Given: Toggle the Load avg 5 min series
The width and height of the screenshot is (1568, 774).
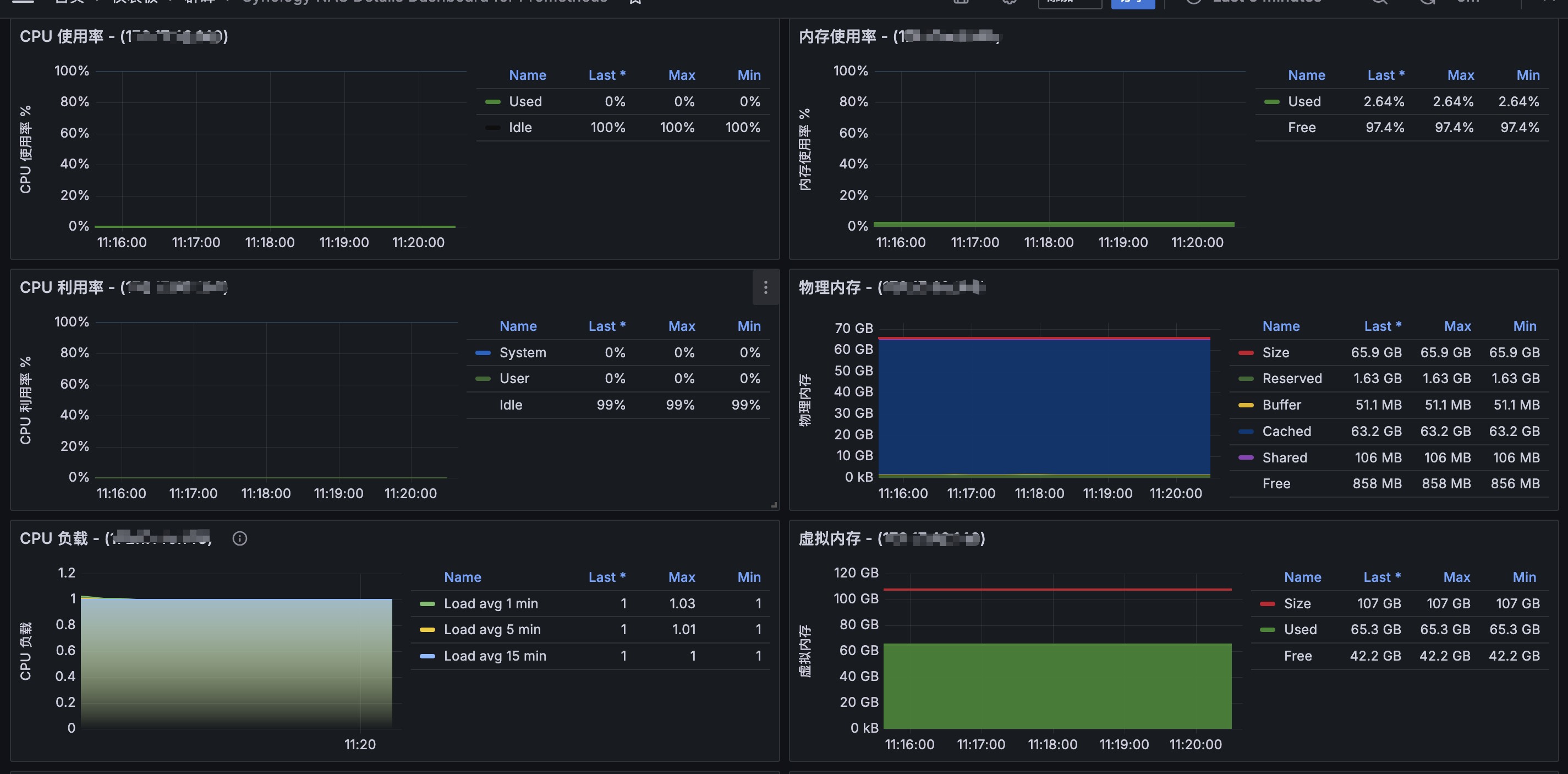Looking at the screenshot, I should point(492,630).
